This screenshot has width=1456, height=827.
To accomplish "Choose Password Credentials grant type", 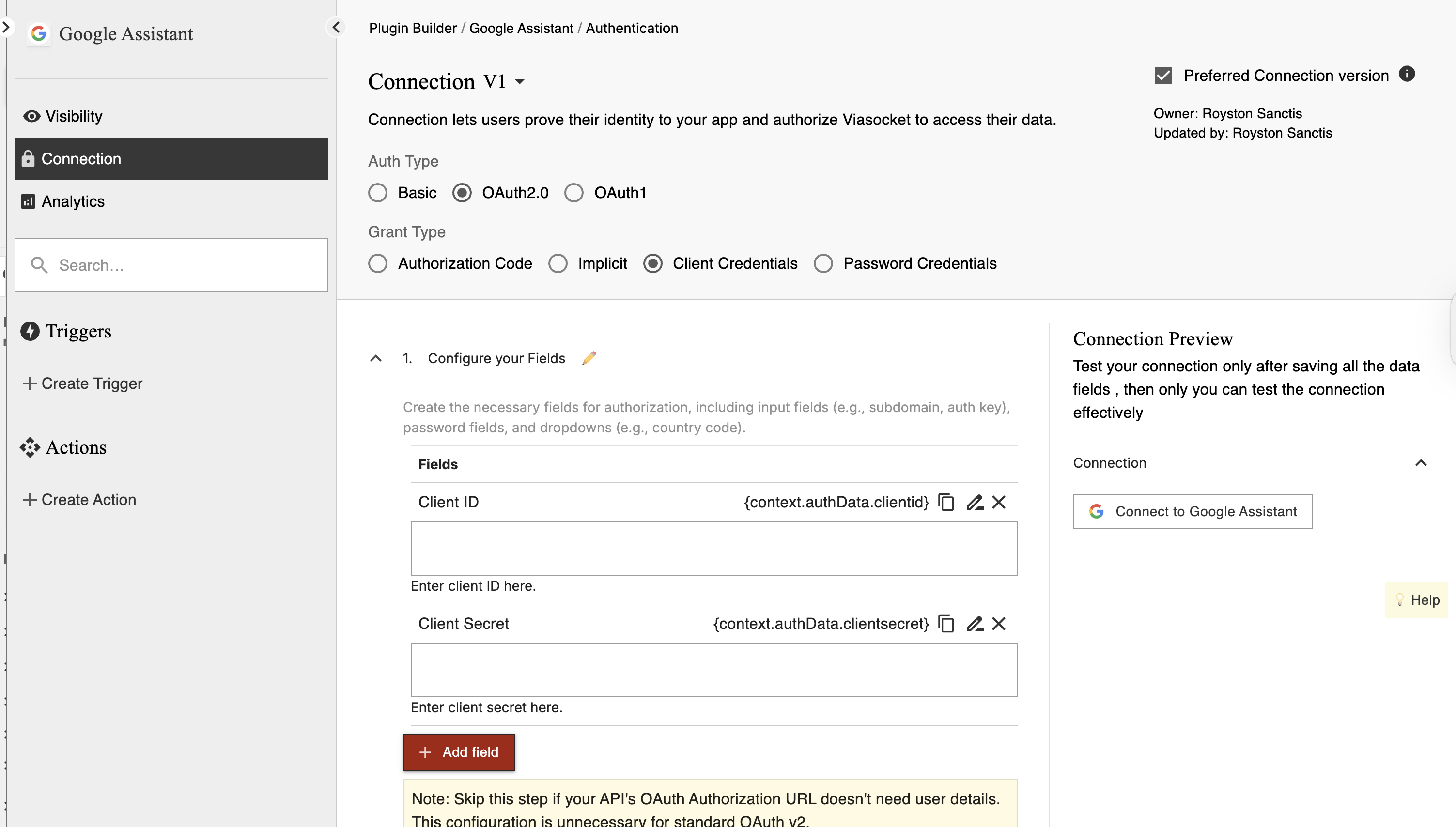I will pos(823,263).
